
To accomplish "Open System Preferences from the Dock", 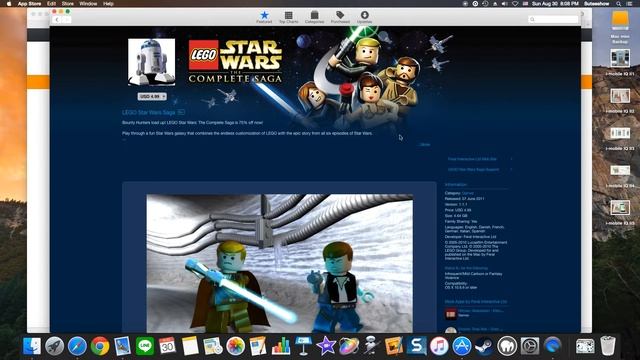I will tap(530, 346).
